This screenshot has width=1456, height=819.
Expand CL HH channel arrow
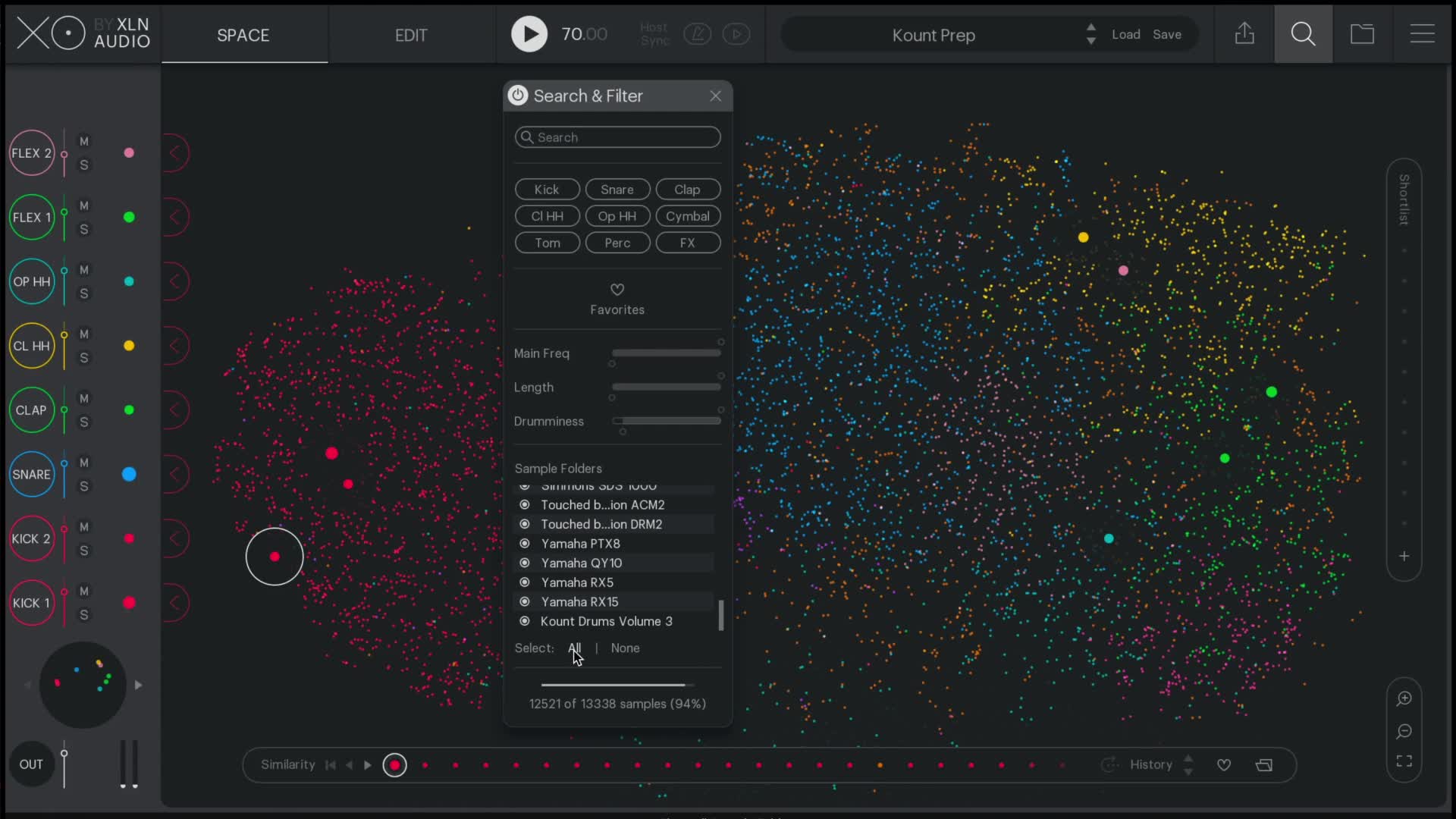point(175,346)
